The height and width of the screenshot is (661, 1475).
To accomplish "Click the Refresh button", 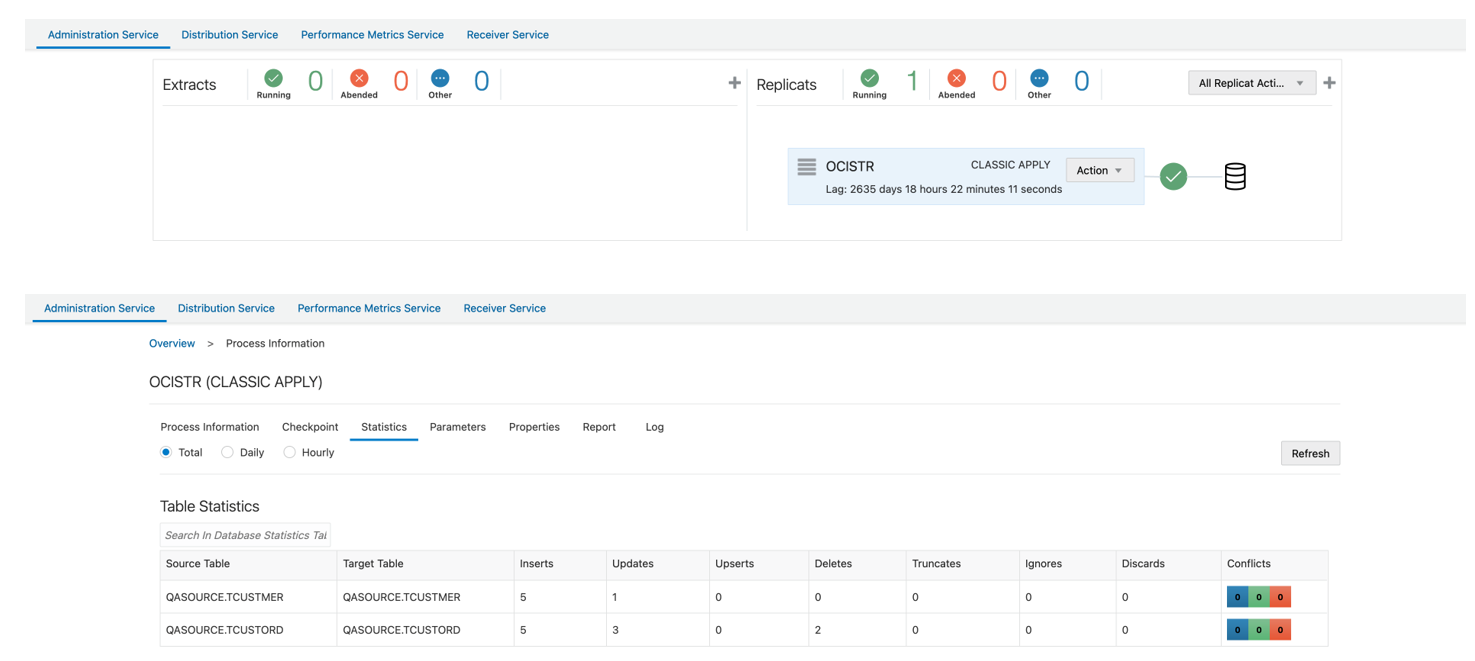I will (1310, 453).
